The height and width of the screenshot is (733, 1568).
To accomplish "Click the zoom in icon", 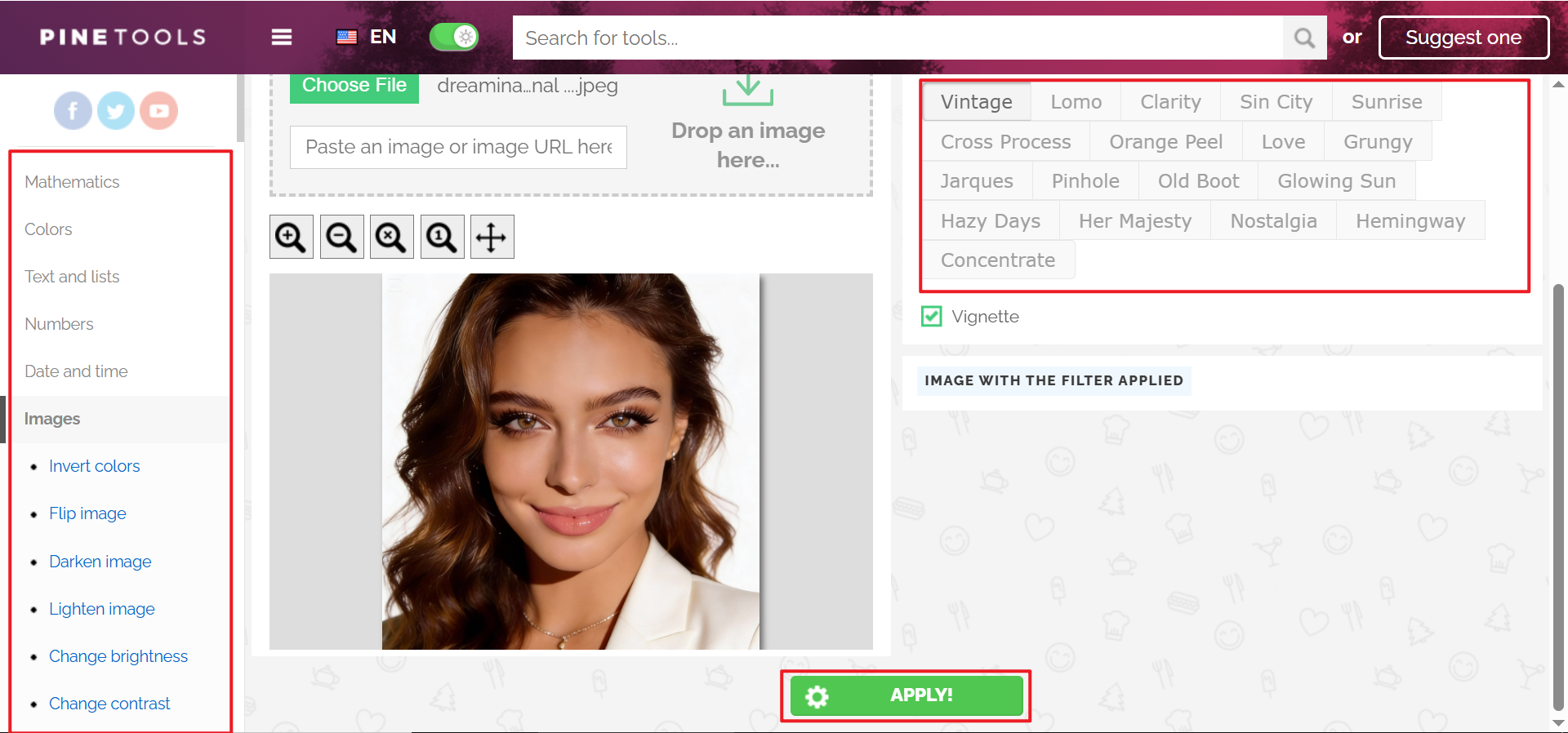I will tap(292, 238).
